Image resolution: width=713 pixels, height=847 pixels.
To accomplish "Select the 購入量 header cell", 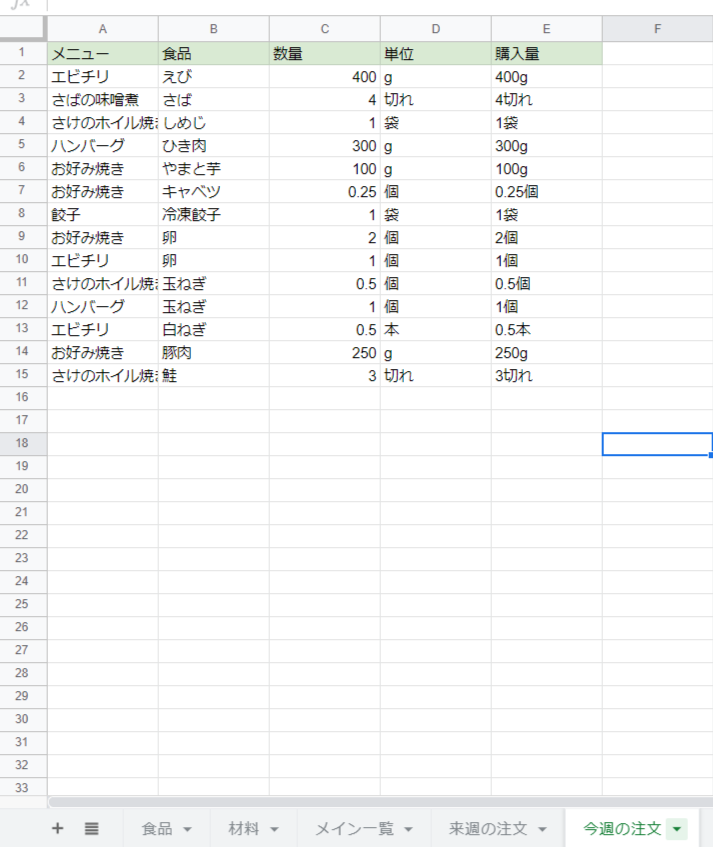I will (x=546, y=54).
